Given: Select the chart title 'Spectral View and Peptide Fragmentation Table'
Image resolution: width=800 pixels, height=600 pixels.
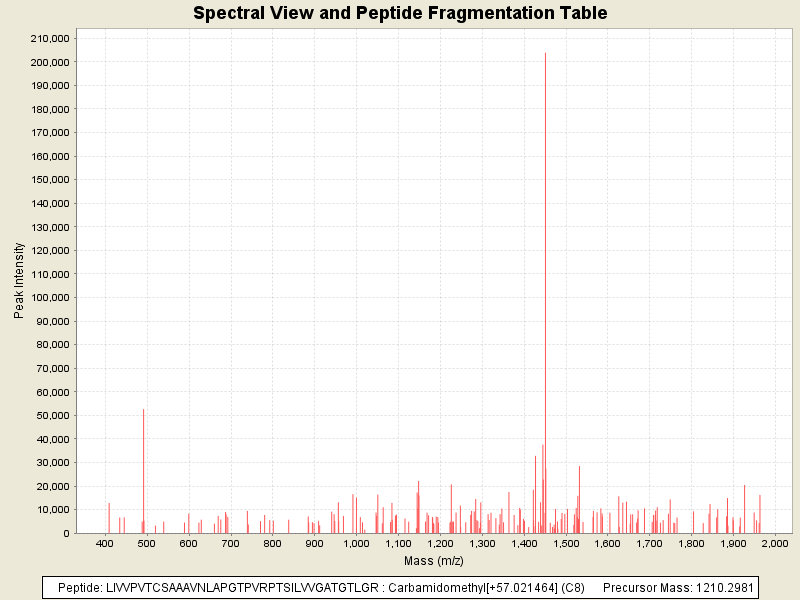Looking at the screenshot, I should click(400, 13).
